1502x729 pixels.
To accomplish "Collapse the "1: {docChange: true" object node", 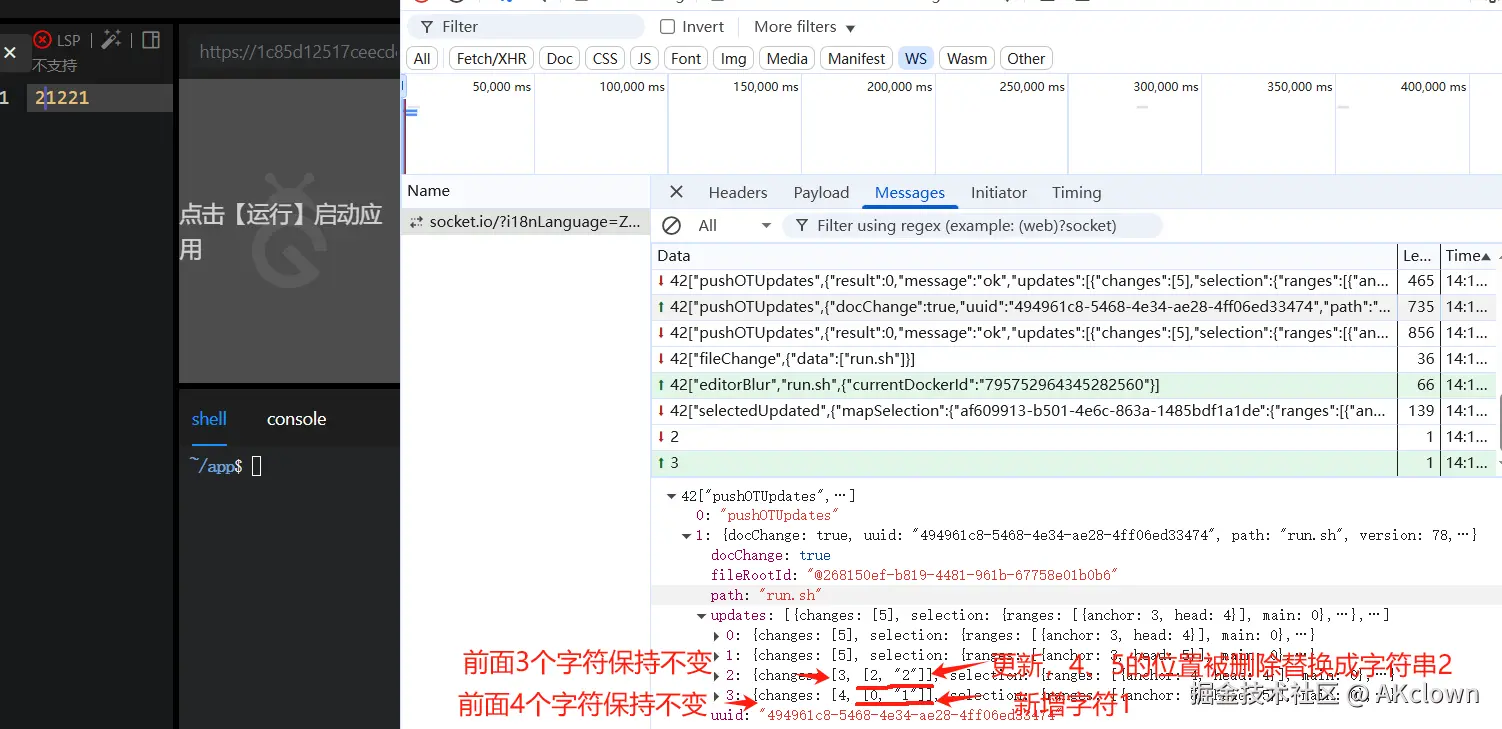I will click(x=686, y=536).
